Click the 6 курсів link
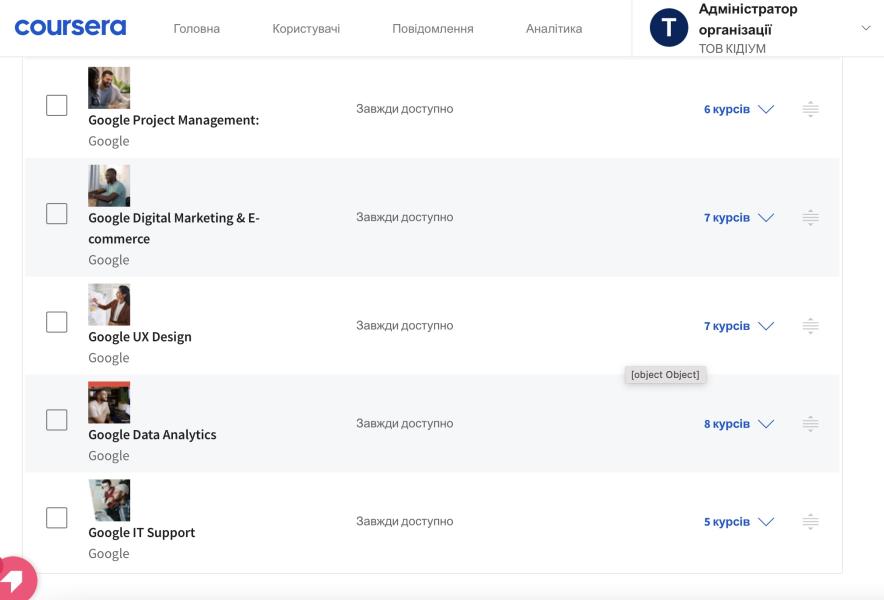 [727, 109]
